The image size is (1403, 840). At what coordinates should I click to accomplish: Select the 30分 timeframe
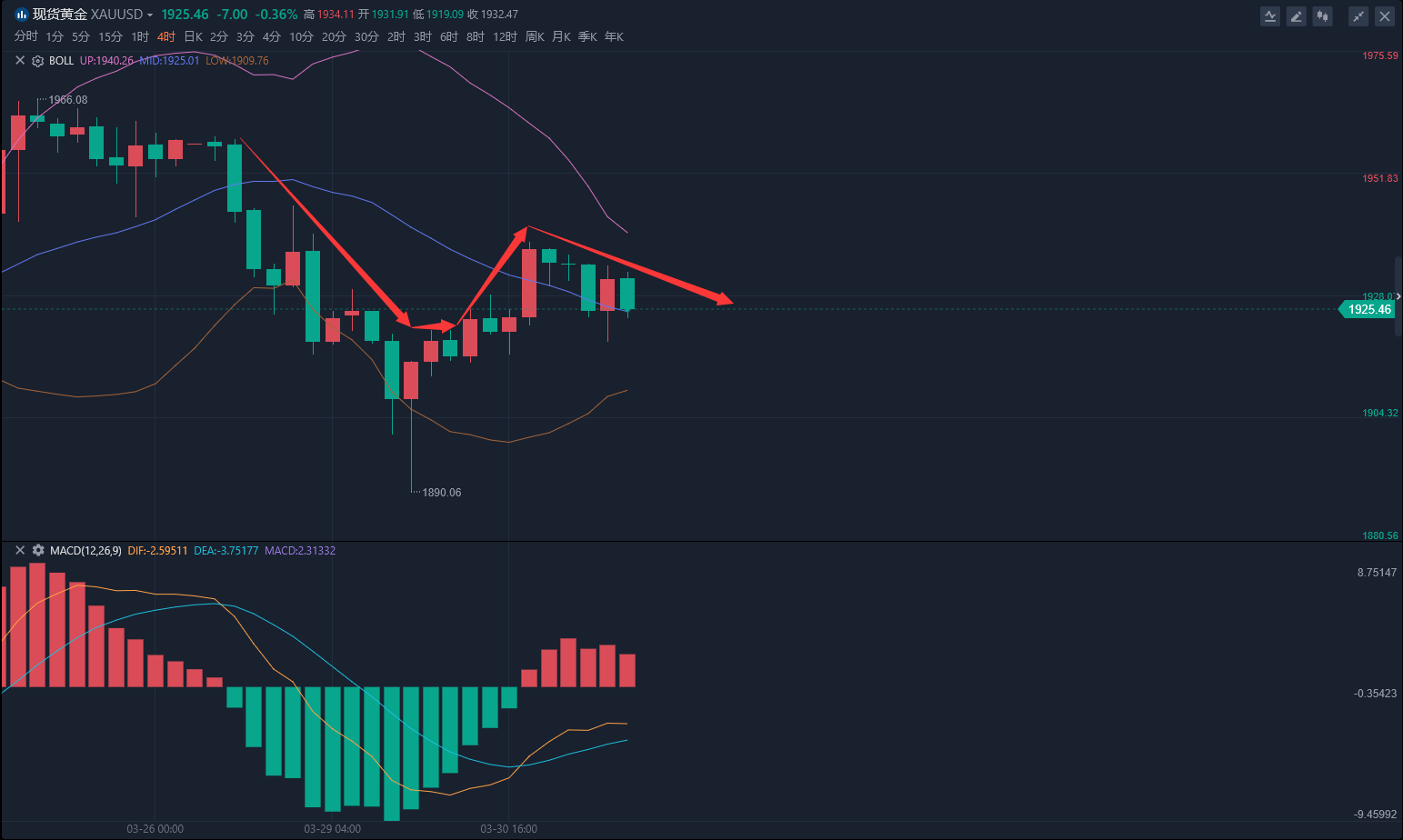coord(366,36)
